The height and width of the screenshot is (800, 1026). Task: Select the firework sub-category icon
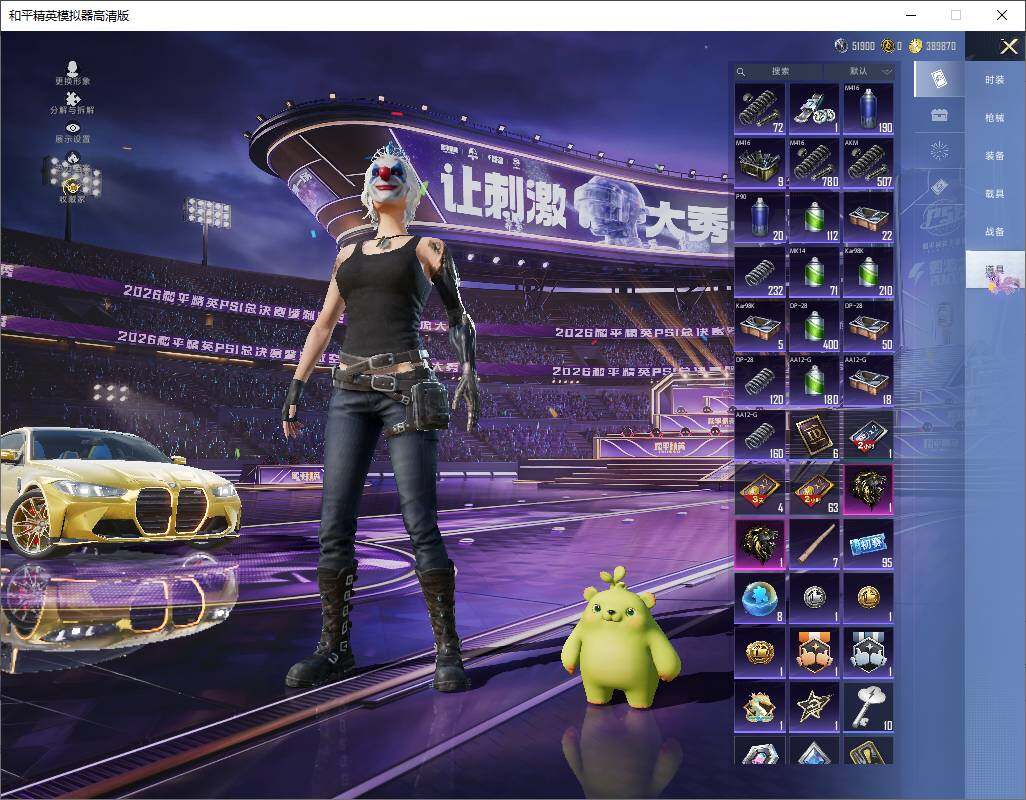[x=939, y=151]
